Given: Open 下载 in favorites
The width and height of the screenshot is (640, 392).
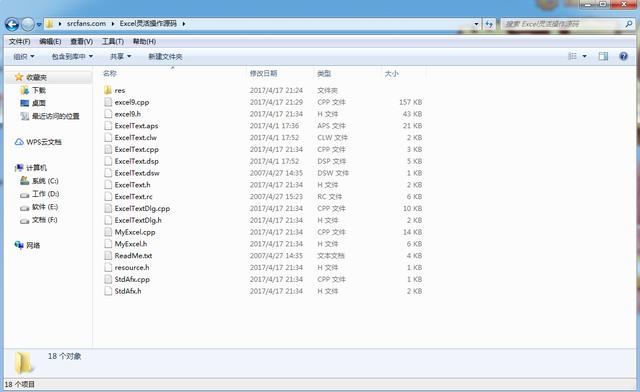Looking at the screenshot, I should tap(39, 90).
